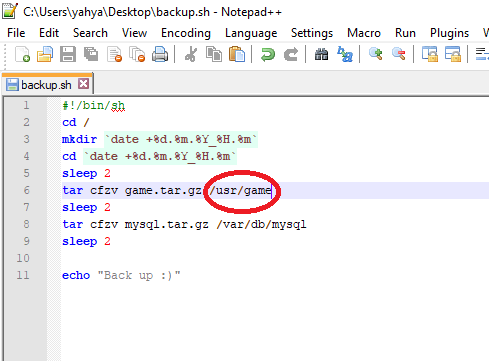
Task: Cut the selection with the scissors icon
Action: [x=191, y=54]
